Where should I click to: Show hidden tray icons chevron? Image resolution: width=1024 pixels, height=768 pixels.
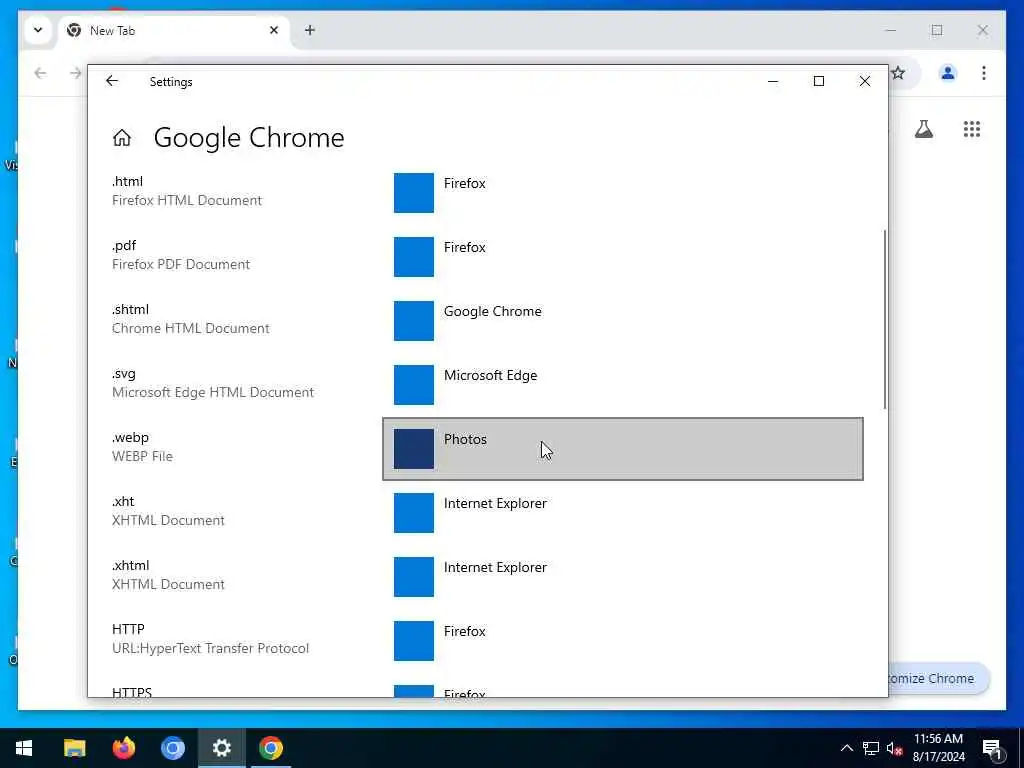pyautogui.click(x=846, y=748)
